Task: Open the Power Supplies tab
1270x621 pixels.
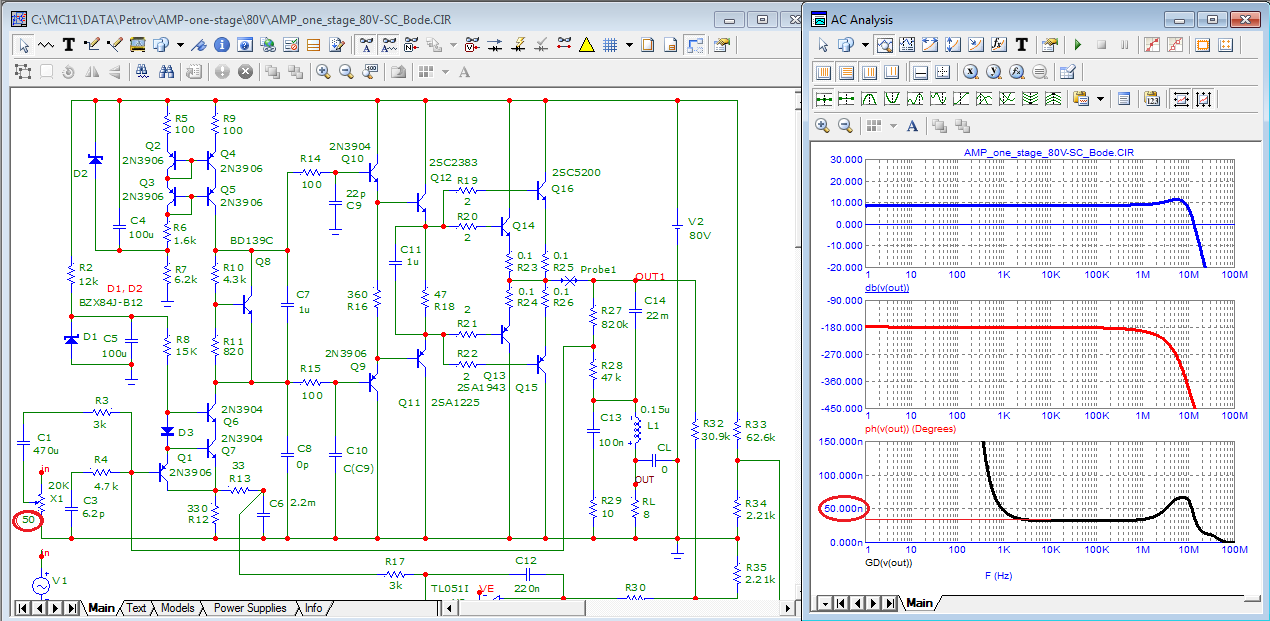Action: point(250,608)
